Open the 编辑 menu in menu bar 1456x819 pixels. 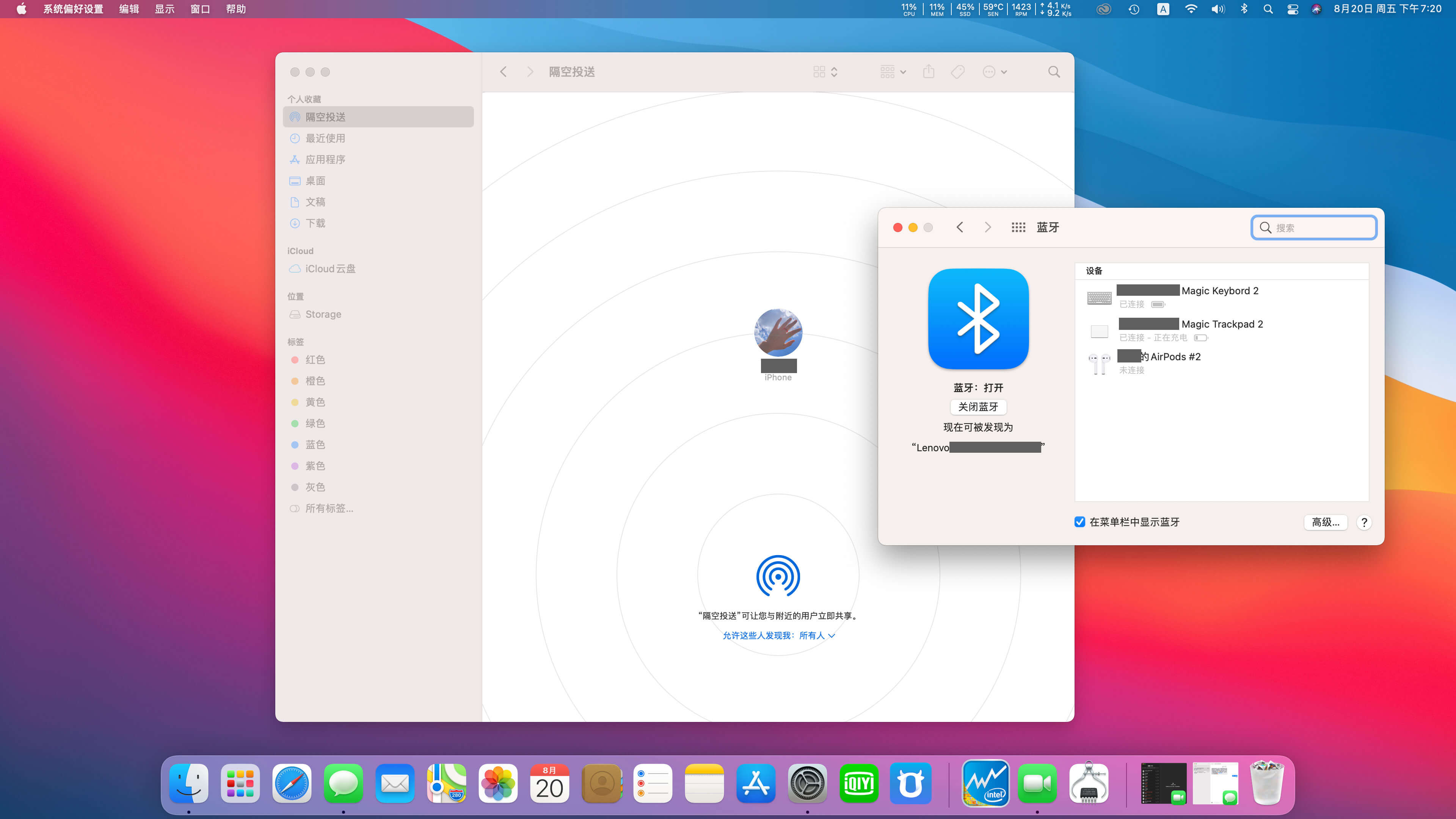click(x=129, y=9)
